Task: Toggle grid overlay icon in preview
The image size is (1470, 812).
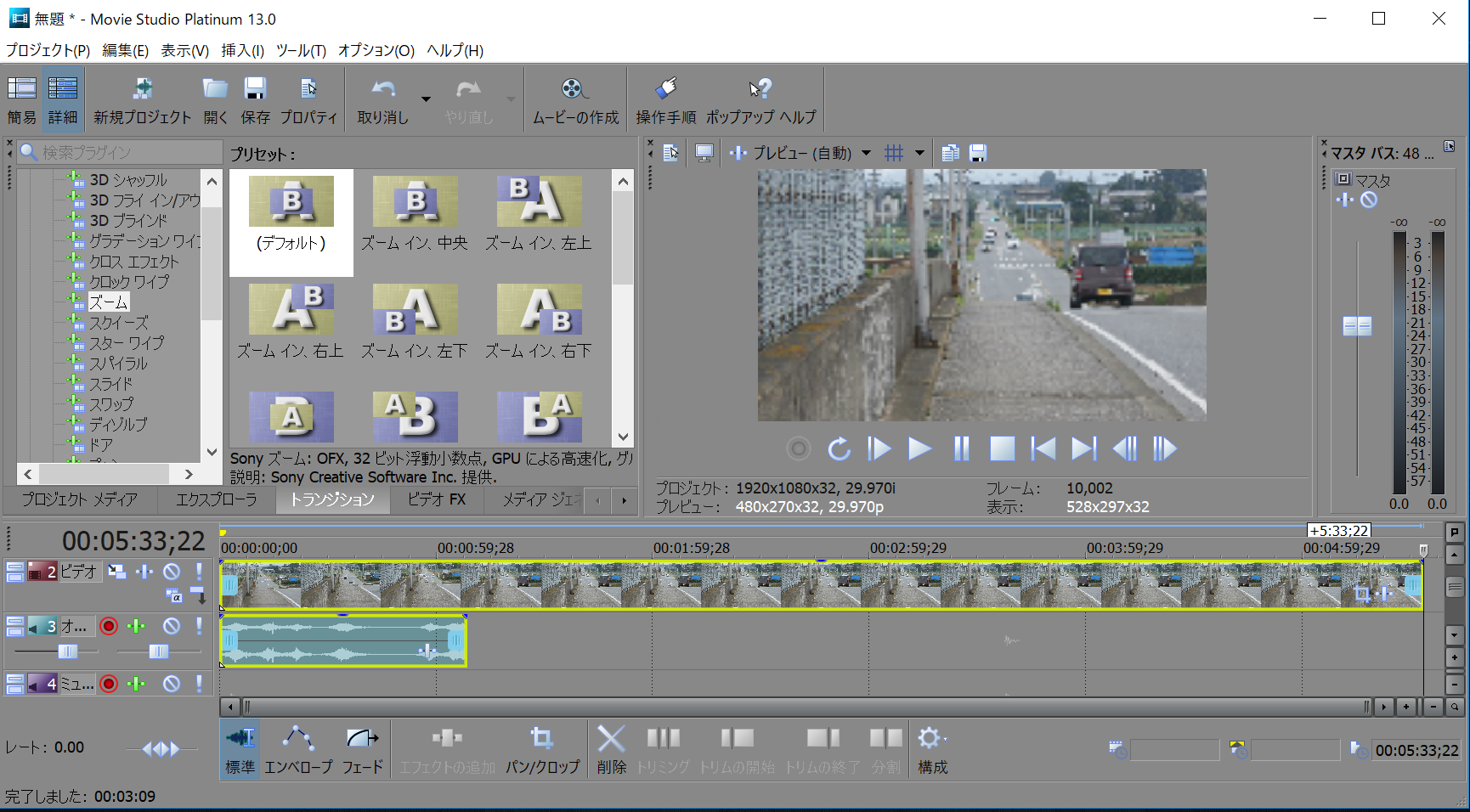Action: [x=894, y=153]
